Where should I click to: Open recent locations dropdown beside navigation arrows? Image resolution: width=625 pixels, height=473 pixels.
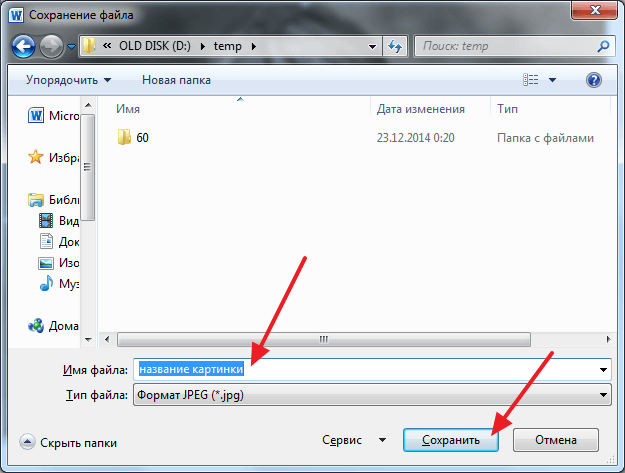click(x=71, y=47)
